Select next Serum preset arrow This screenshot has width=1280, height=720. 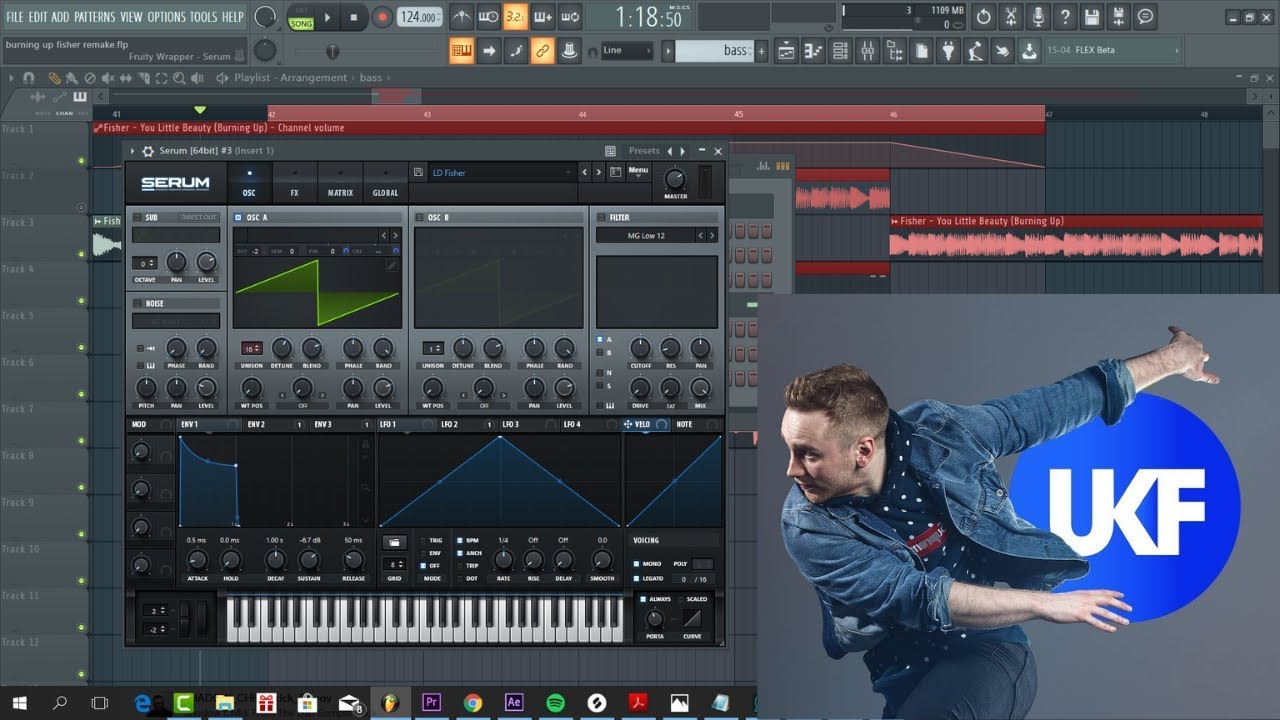tap(598, 172)
